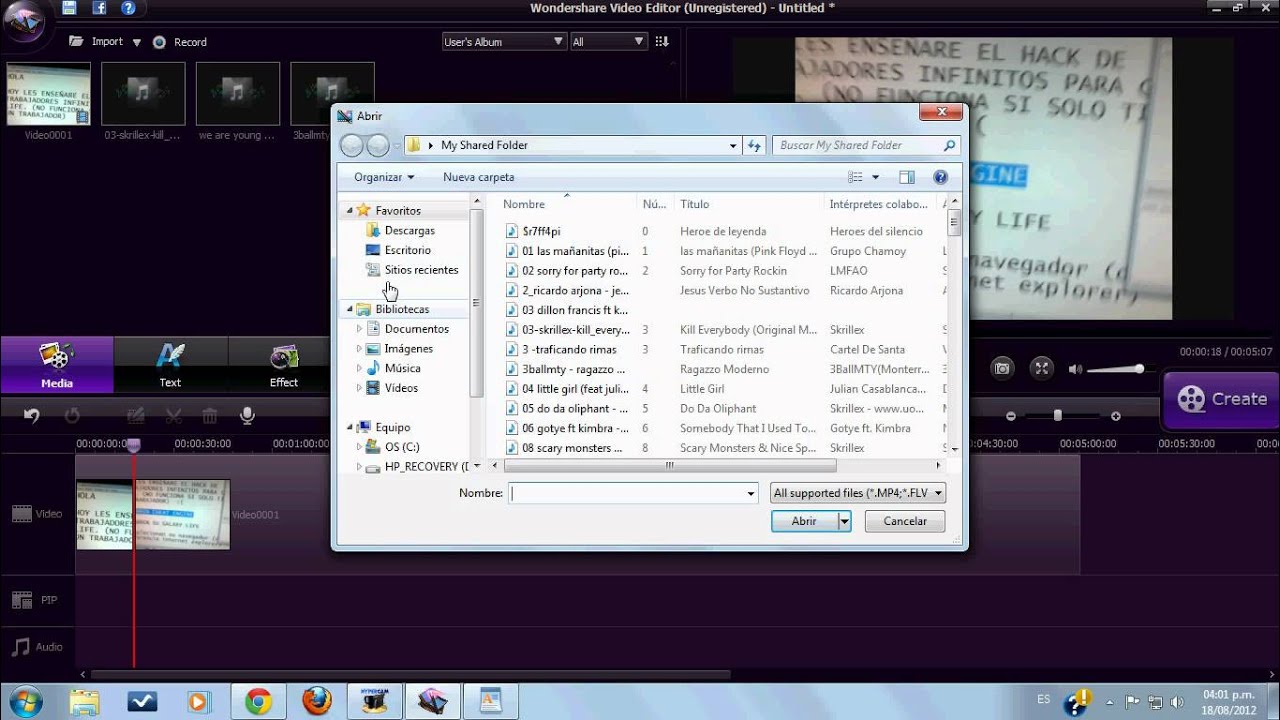
Task: Click the trash delete icon in the timeline toolbar
Action: point(210,416)
